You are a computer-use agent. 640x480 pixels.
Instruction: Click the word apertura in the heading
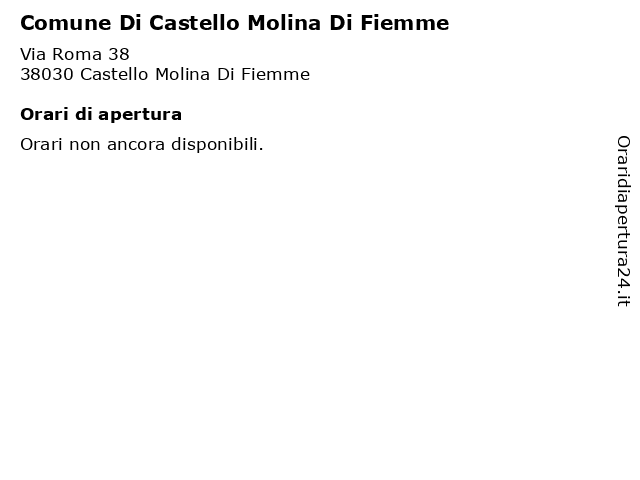(140, 115)
